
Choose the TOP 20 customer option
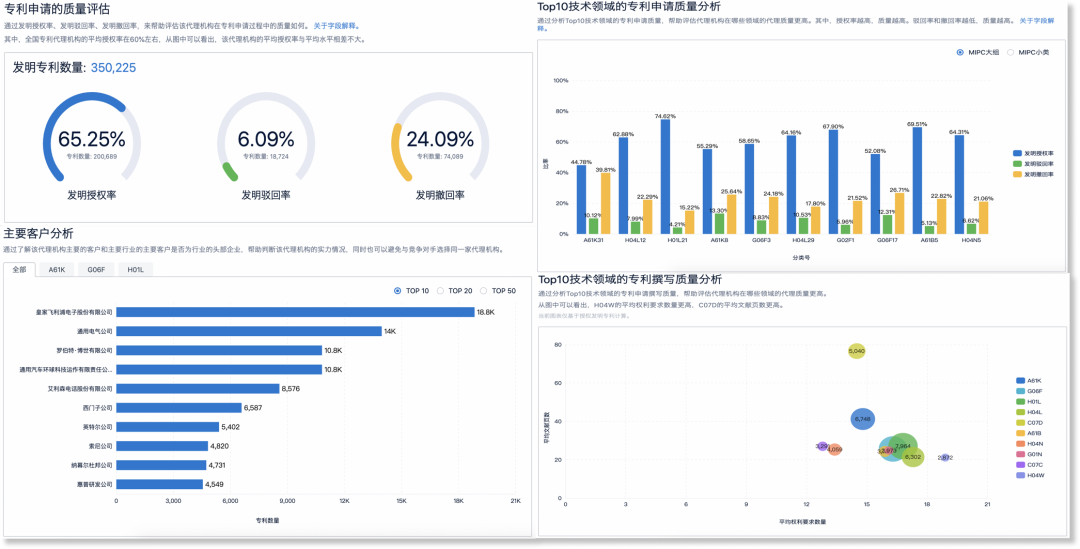(442, 291)
